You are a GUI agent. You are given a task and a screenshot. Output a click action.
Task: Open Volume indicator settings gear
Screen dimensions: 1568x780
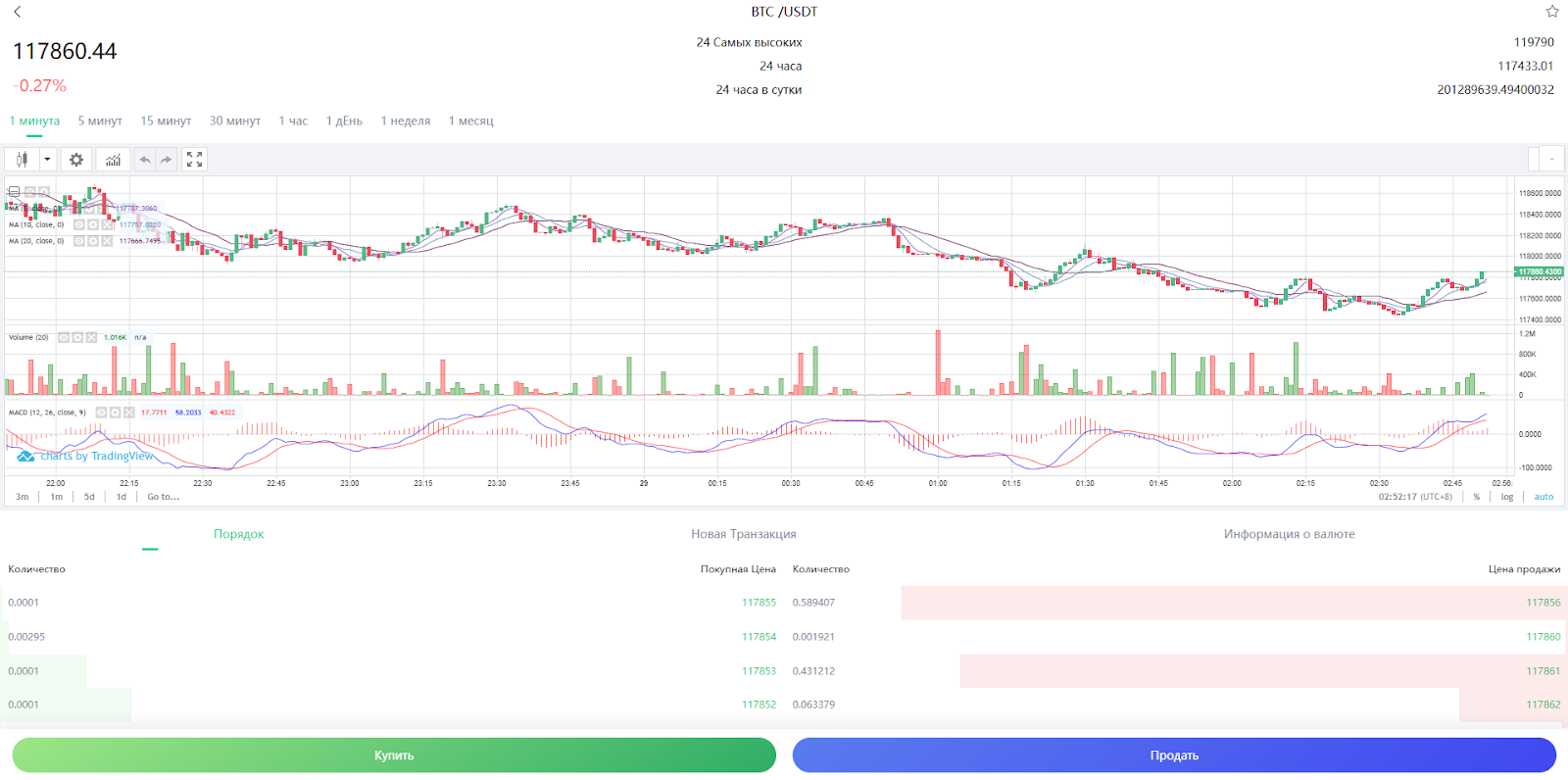click(x=77, y=337)
